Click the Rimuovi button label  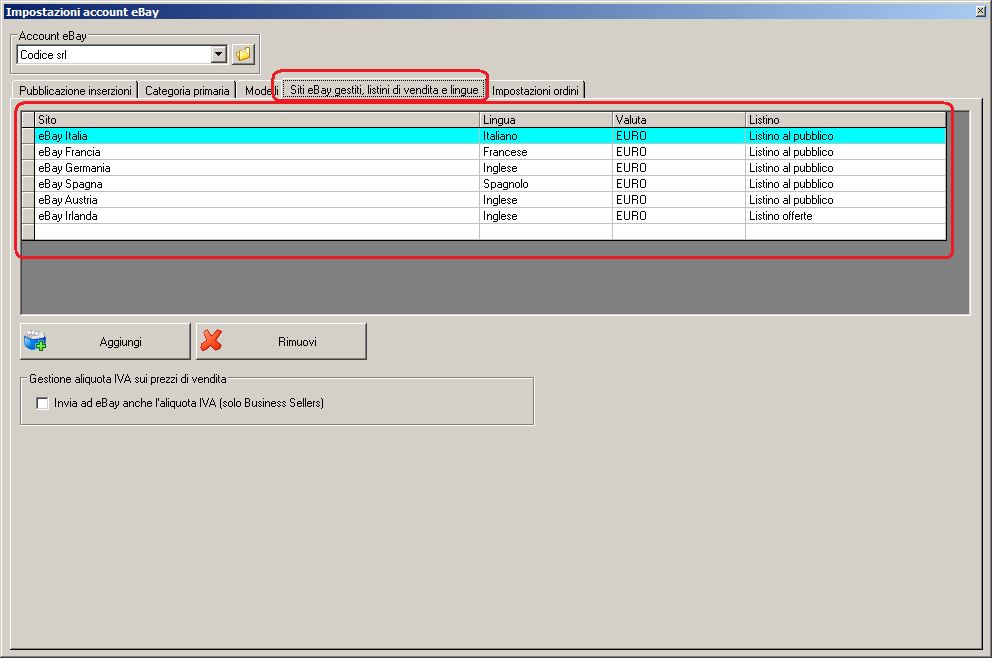[x=297, y=342]
